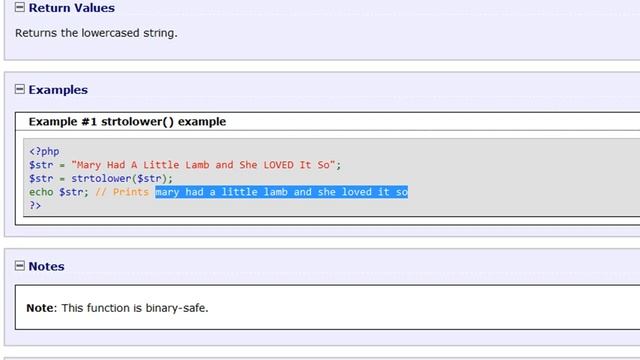Collapse the Examples section
Screen dimensions: 640x360
click(20, 89)
